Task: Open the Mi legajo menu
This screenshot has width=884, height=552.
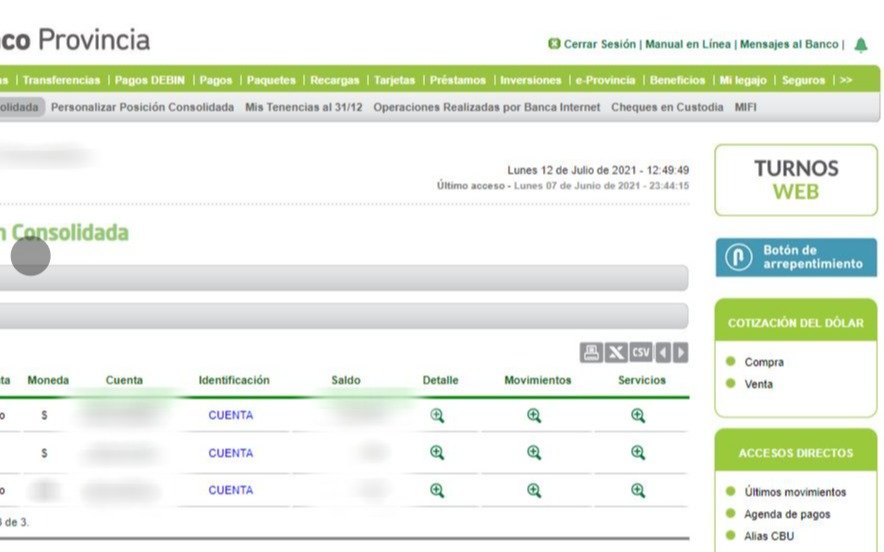Action: point(742,80)
